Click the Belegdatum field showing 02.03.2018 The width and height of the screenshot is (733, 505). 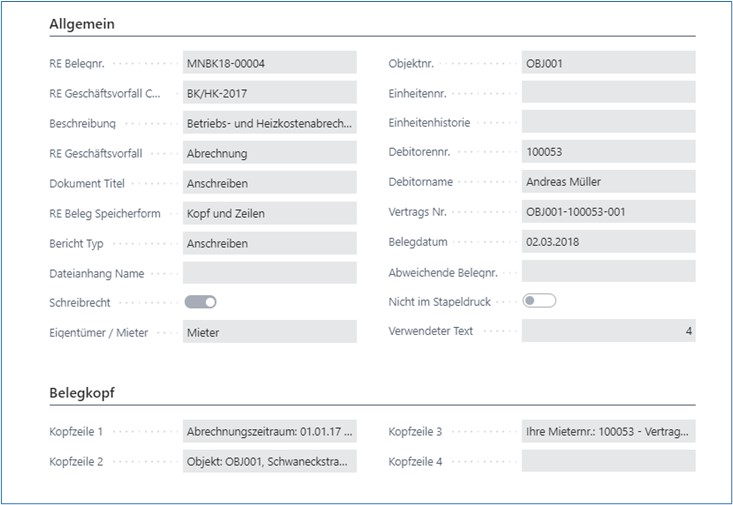608,242
